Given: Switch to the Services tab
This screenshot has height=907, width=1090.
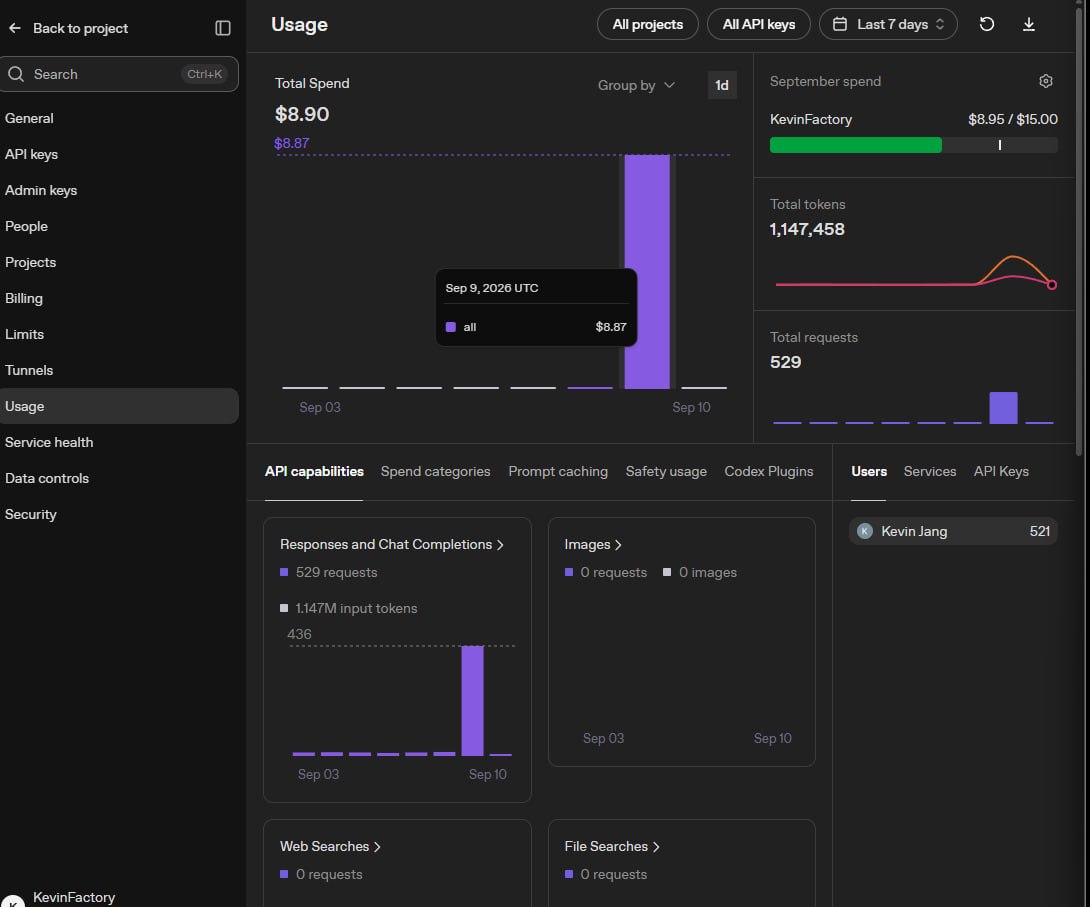Looking at the screenshot, I should click(929, 471).
